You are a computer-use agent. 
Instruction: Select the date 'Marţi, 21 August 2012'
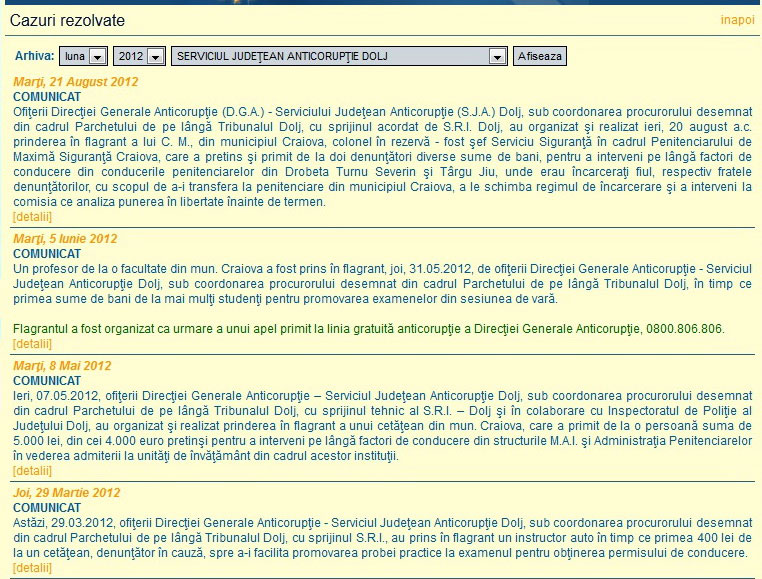tap(76, 82)
